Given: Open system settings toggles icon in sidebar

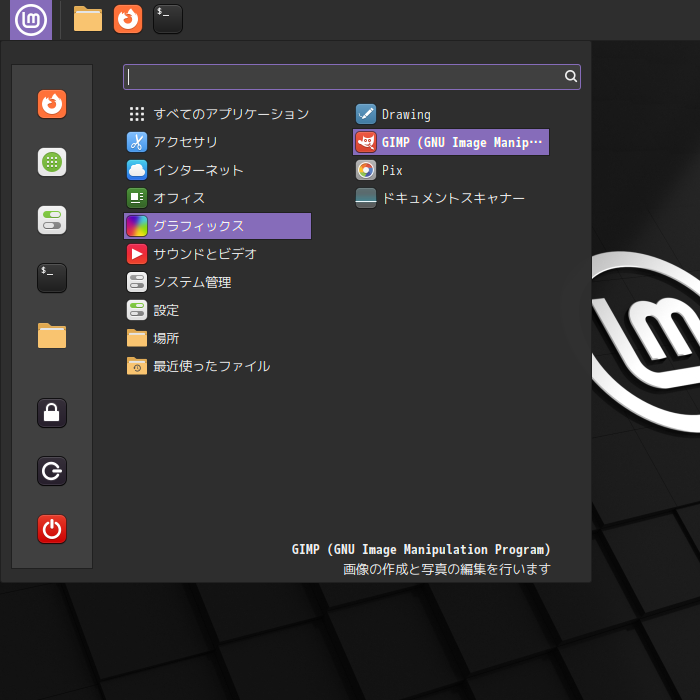Looking at the screenshot, I should click(52, 220).
